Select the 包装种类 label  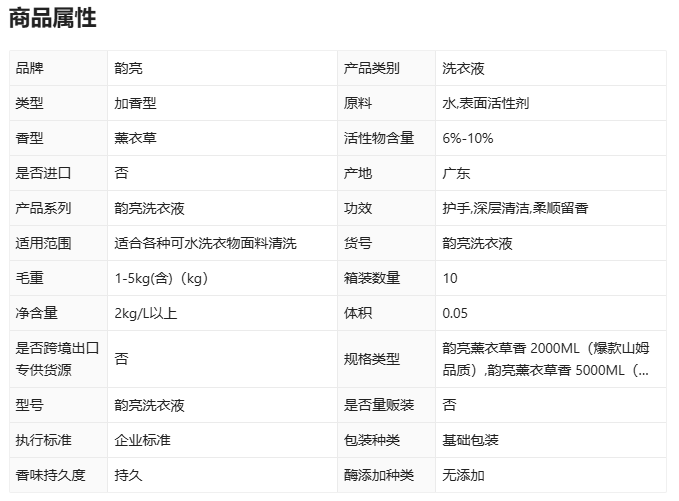click(372, 440)
